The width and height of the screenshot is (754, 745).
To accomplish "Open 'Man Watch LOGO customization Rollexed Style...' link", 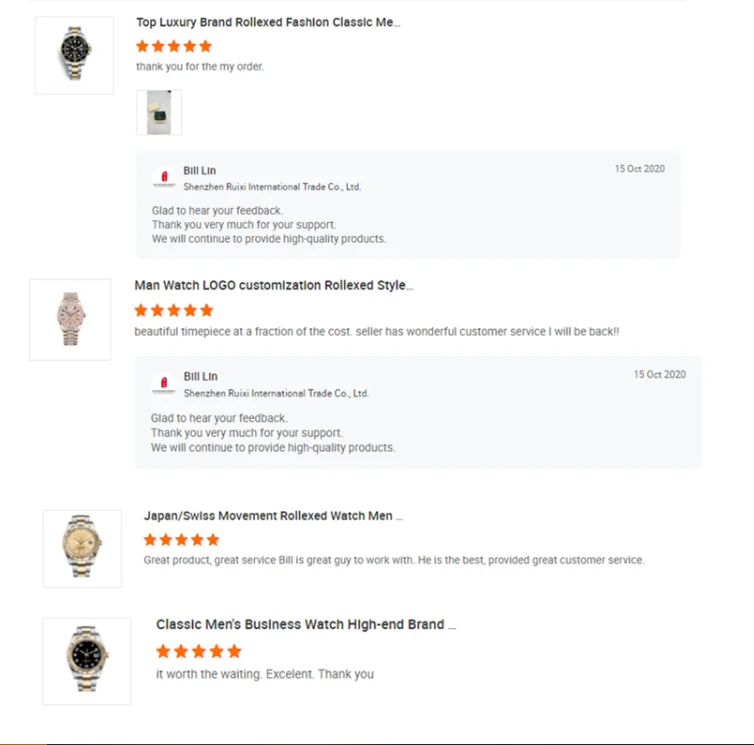I will pos(273,285).
